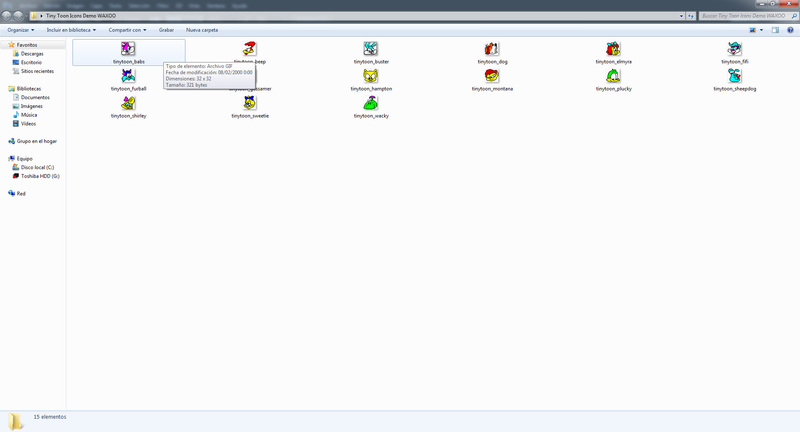This screenshot has width=800, height=432.
Task: Click the change view icon
Action: tap(753, 30)
